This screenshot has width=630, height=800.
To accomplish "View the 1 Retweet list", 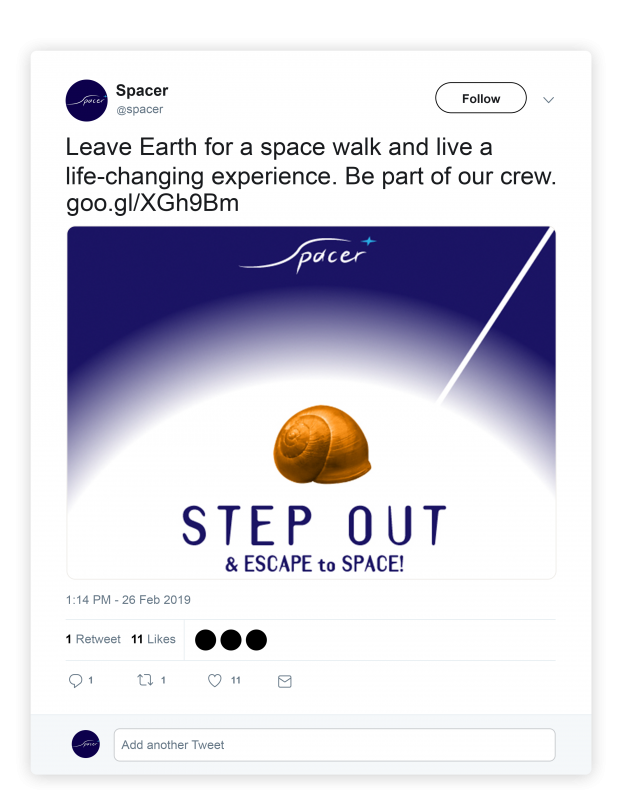I will 93,640.
